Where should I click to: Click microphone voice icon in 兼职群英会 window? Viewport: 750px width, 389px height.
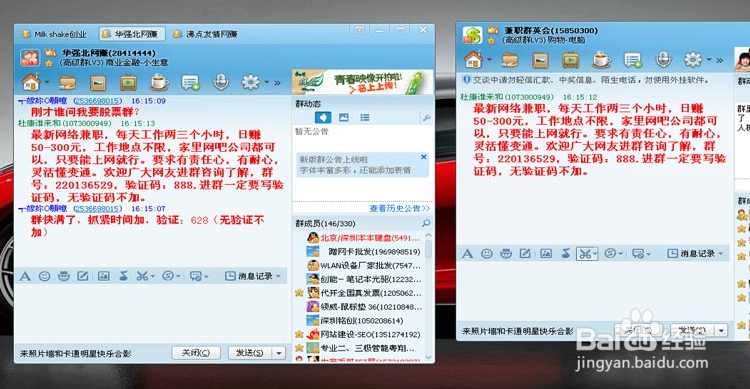click(663, 60)
